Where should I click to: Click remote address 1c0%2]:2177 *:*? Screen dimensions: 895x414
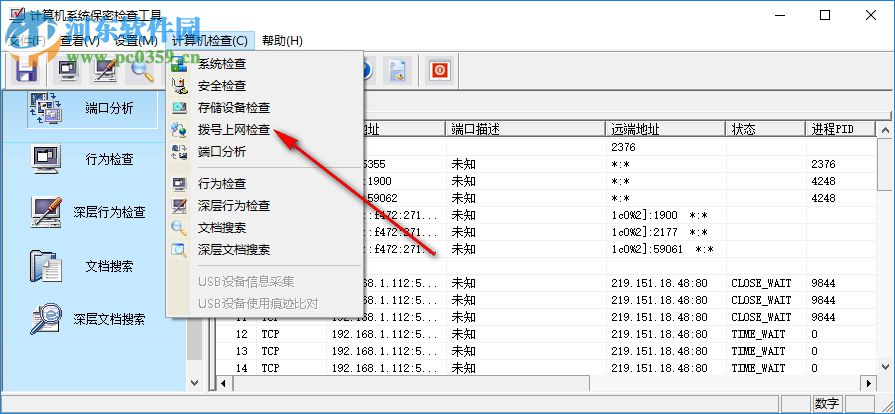tap(659, 232)
